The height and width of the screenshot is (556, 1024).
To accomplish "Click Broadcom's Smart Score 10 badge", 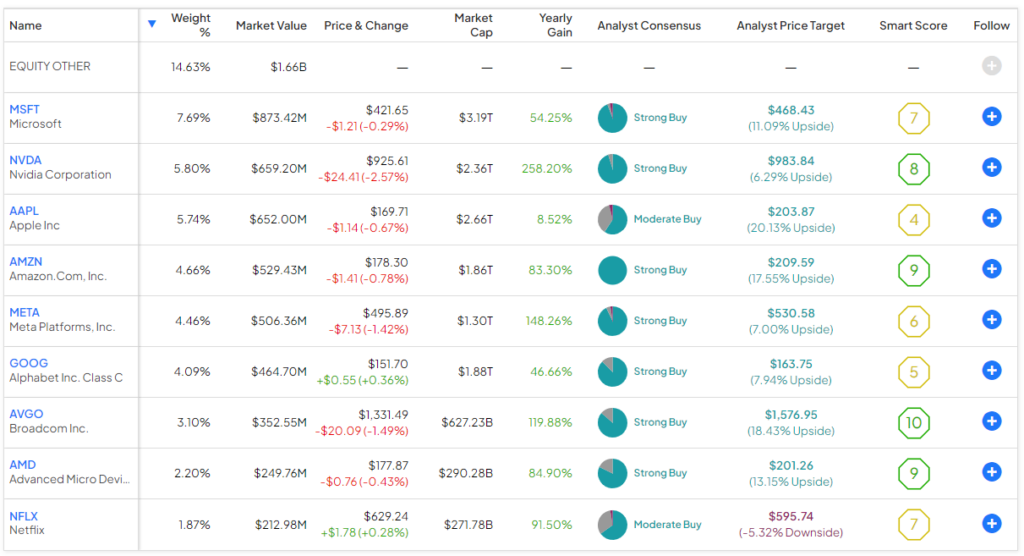I will pyautogui.click(x=913, y=422).
